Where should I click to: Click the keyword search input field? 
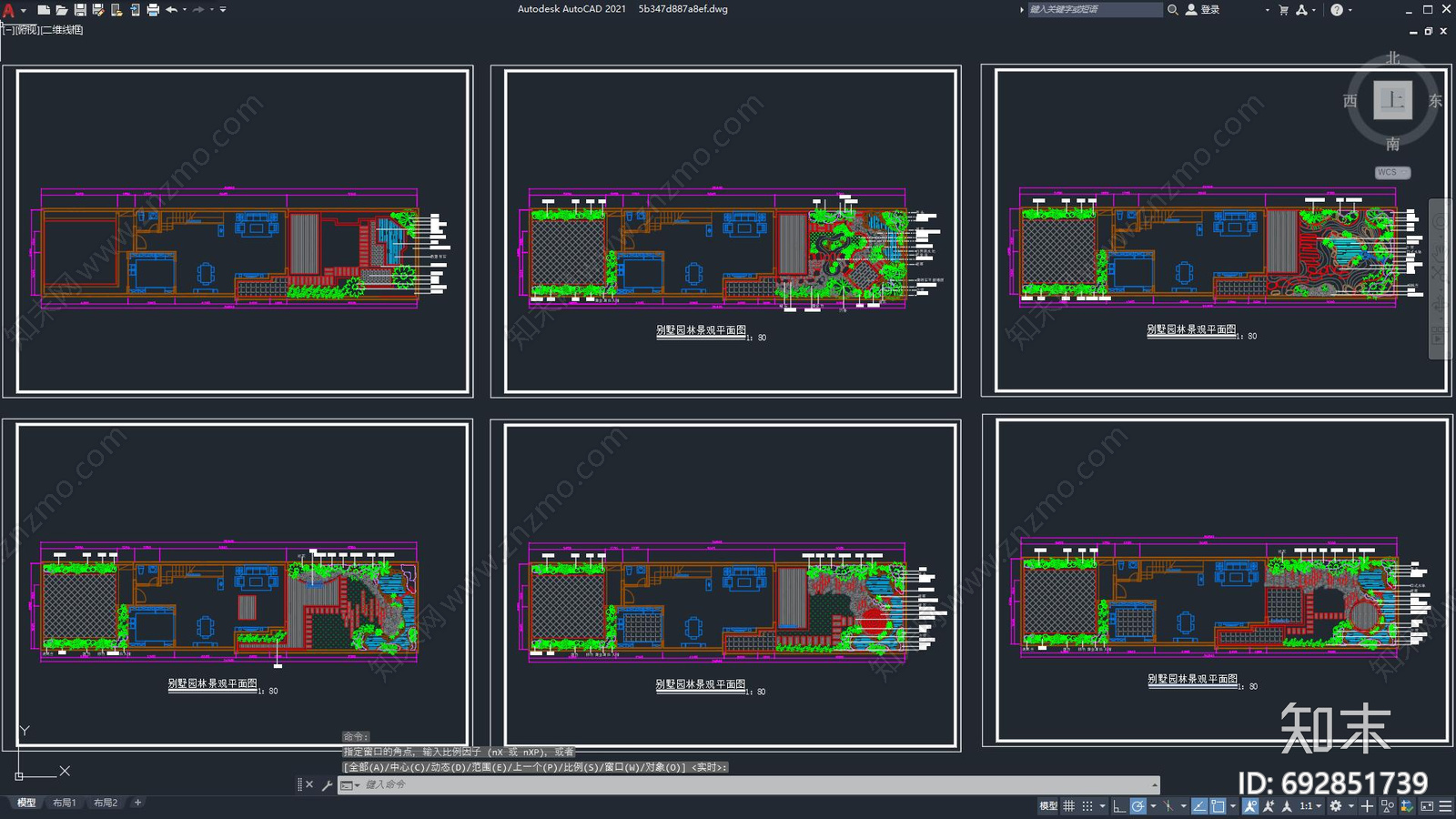tap(1095, 9)
